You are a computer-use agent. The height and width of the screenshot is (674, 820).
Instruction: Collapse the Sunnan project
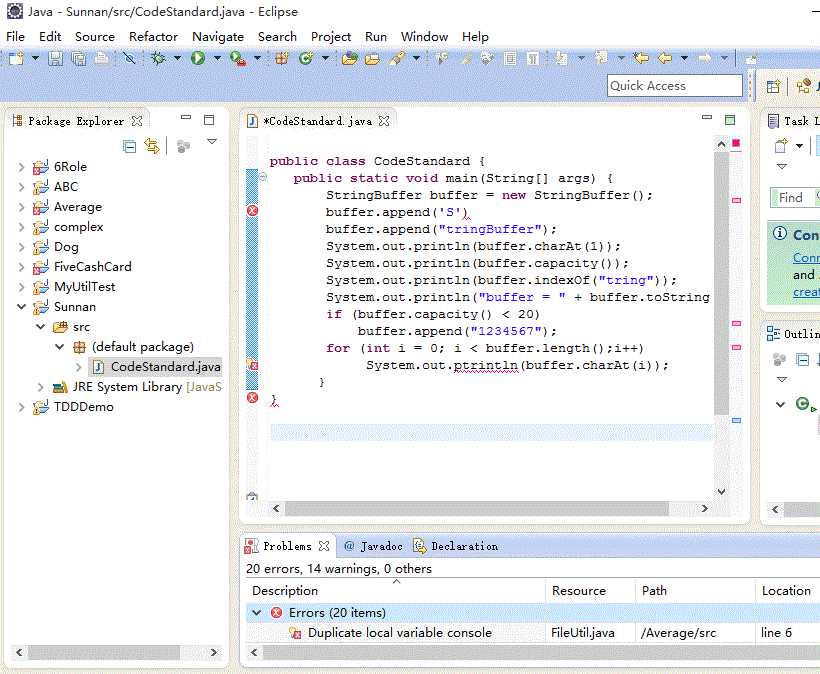[x=21, y=307]
